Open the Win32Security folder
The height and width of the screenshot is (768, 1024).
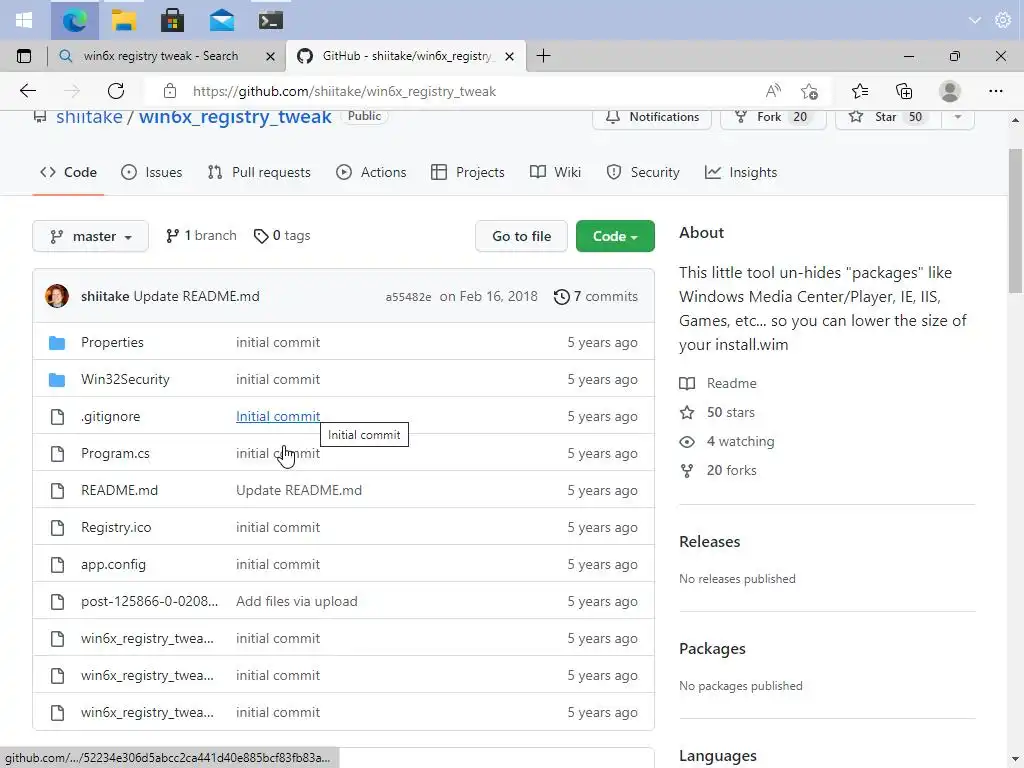125,379
